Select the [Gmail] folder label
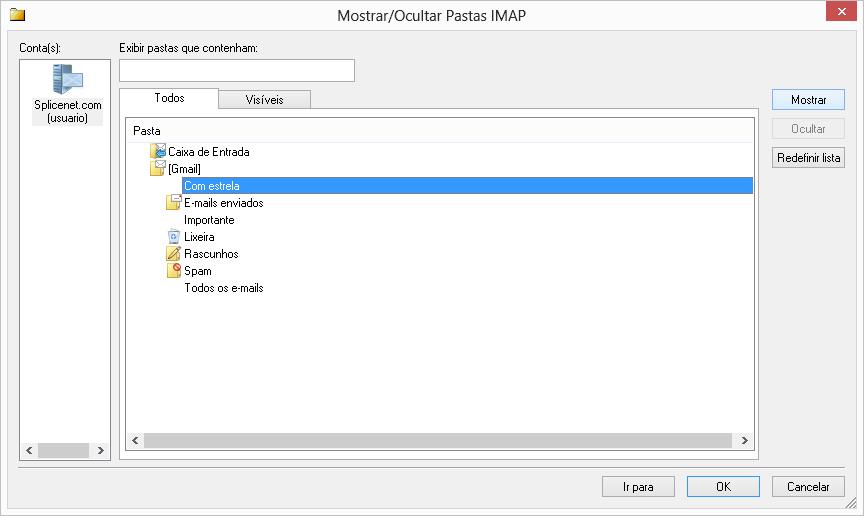This screenshot has width=864, height=516. pos(184,169)
